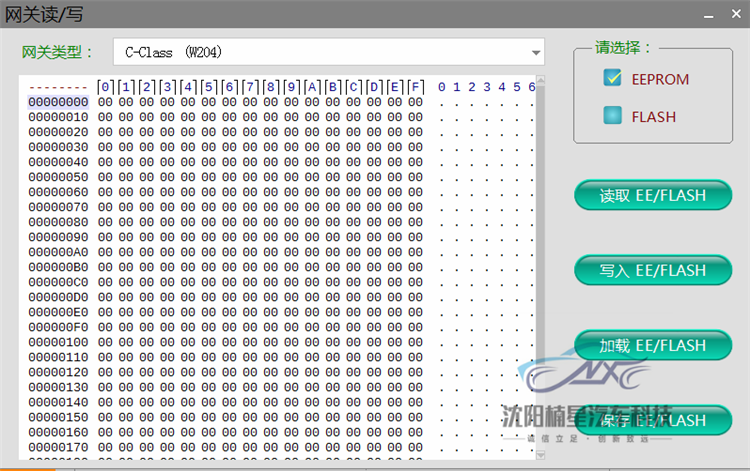Enable the FLASH checkbox
Viewport: 750px width, 471px height.
point(612,117)
